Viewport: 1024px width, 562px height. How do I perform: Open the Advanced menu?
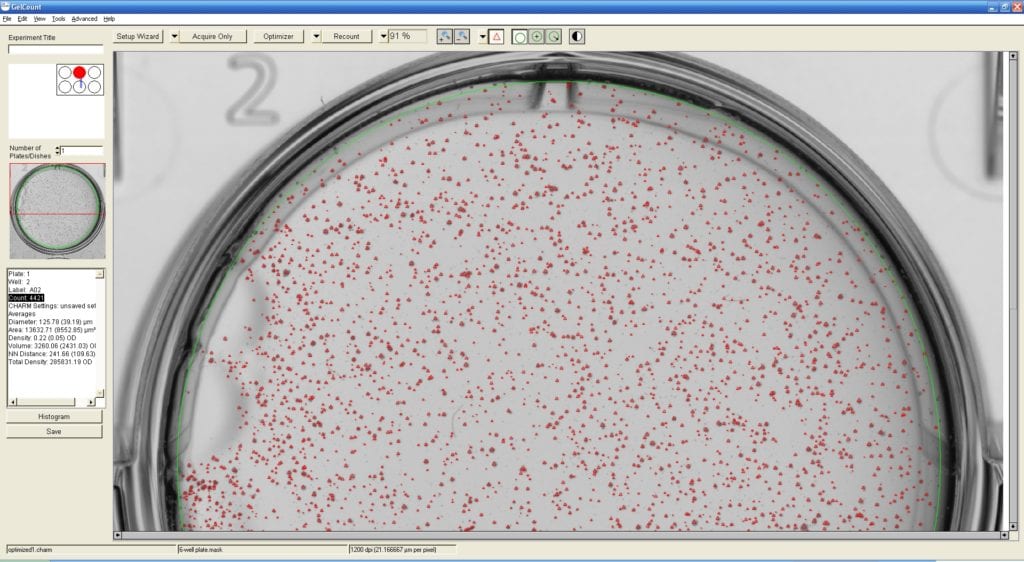click(x=85, y=18)
